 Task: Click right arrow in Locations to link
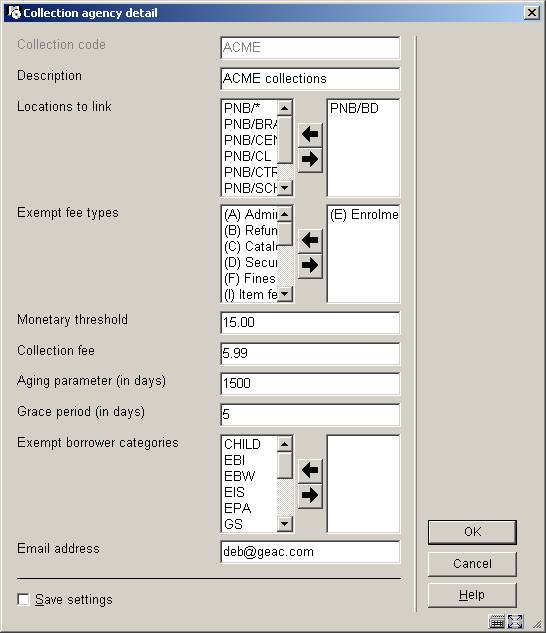[x=310, y=159]
